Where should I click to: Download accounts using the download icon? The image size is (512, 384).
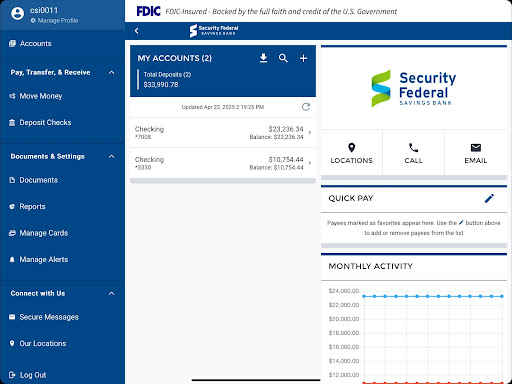point(263,58)
